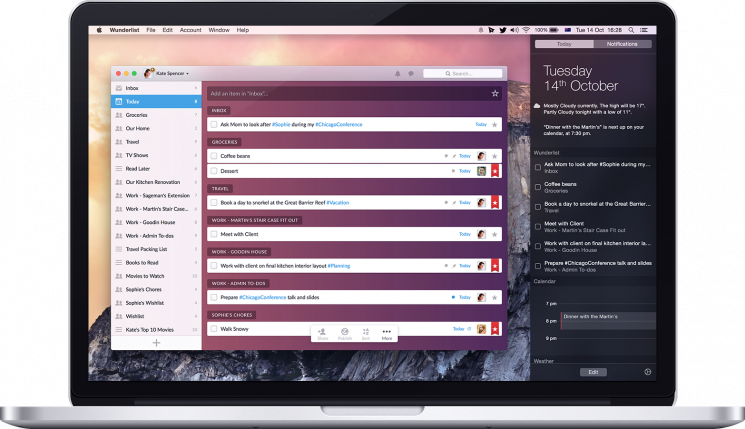Screen dimensions: 745x429
Task: Click the settings gear in Notification Center
Action: 648,372
